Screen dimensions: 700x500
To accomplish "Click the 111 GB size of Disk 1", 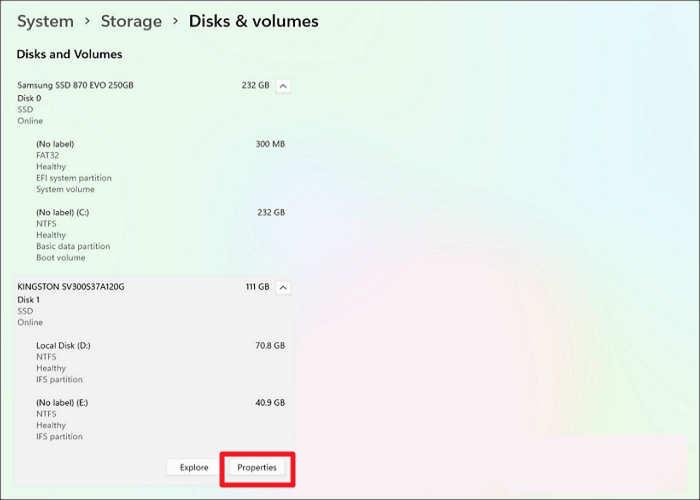I will tap(257, 287).
